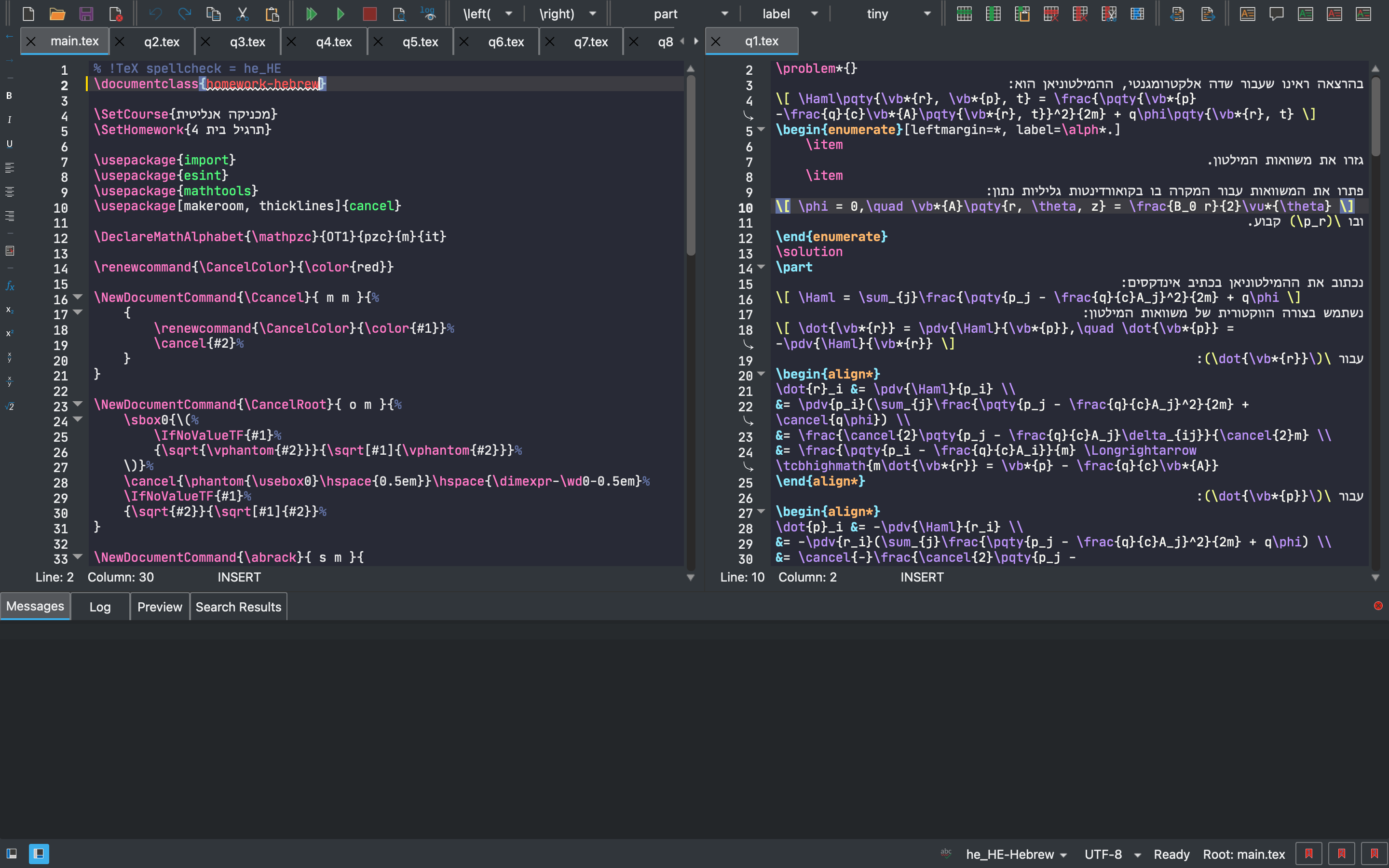
Task: Switch to the q4.tex tab
Action: [333, 41]
